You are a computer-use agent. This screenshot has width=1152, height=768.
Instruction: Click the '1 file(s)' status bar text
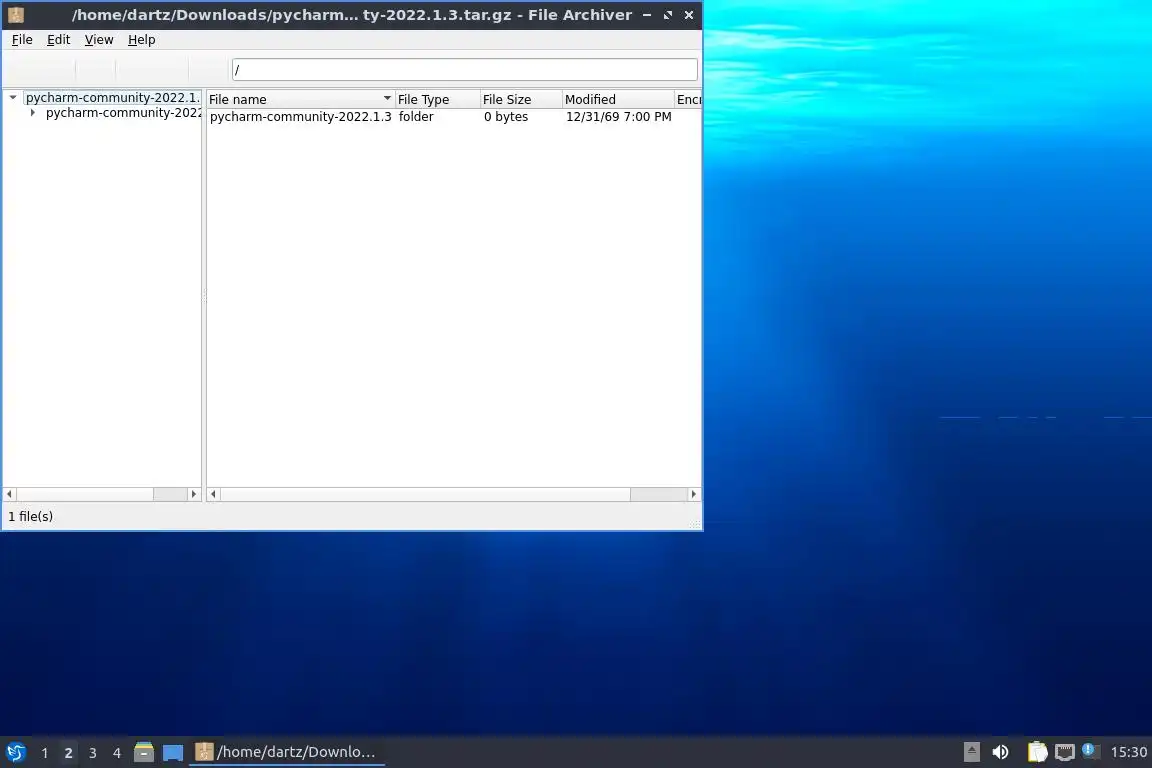30,517
